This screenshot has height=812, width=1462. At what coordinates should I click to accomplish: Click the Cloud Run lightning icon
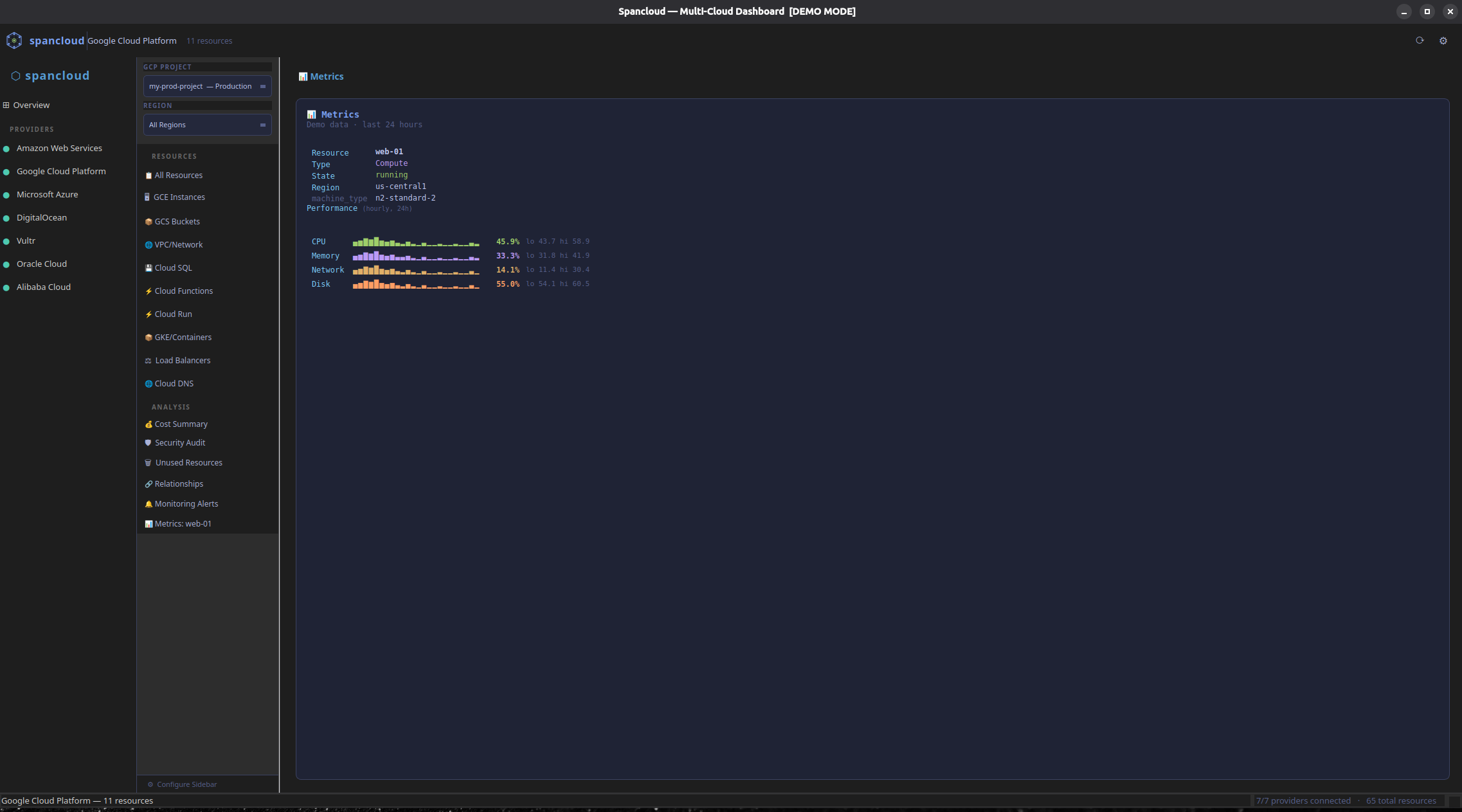[149, 314]
